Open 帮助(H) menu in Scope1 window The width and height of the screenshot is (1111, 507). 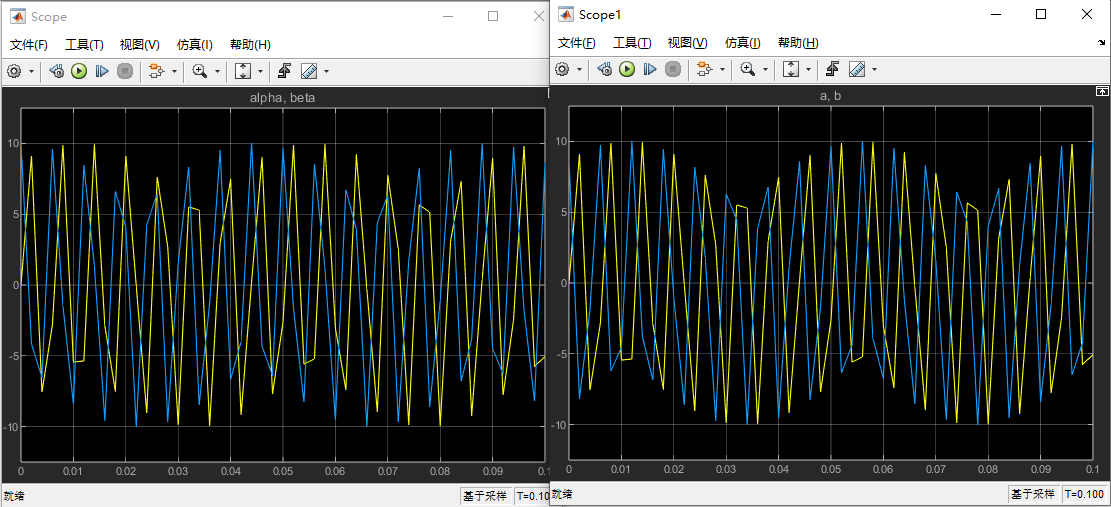pos(798,42)
